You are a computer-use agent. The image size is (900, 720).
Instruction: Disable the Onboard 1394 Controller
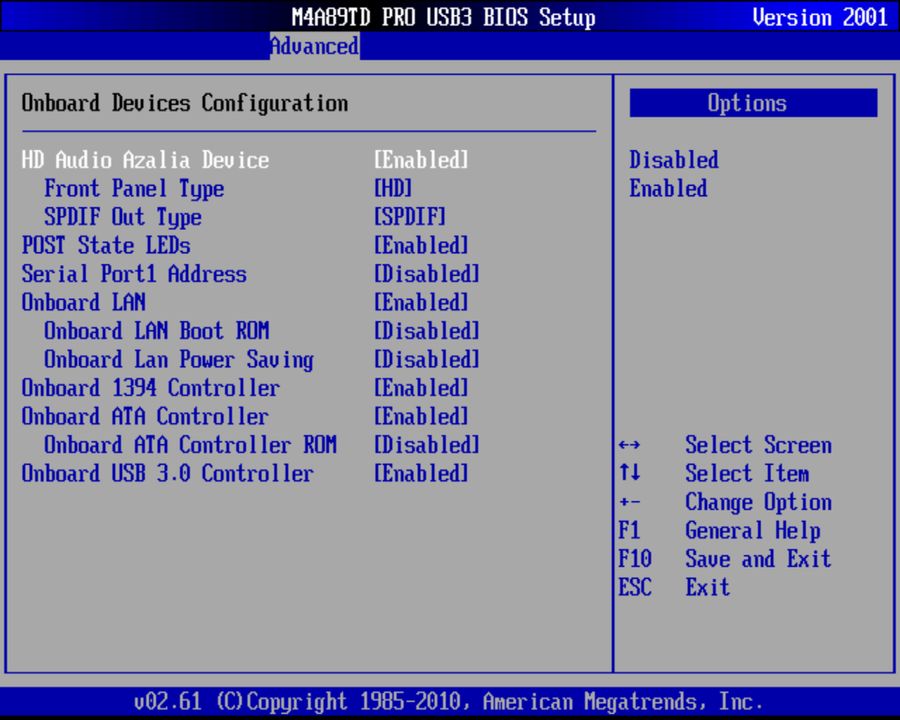[150, 388]
